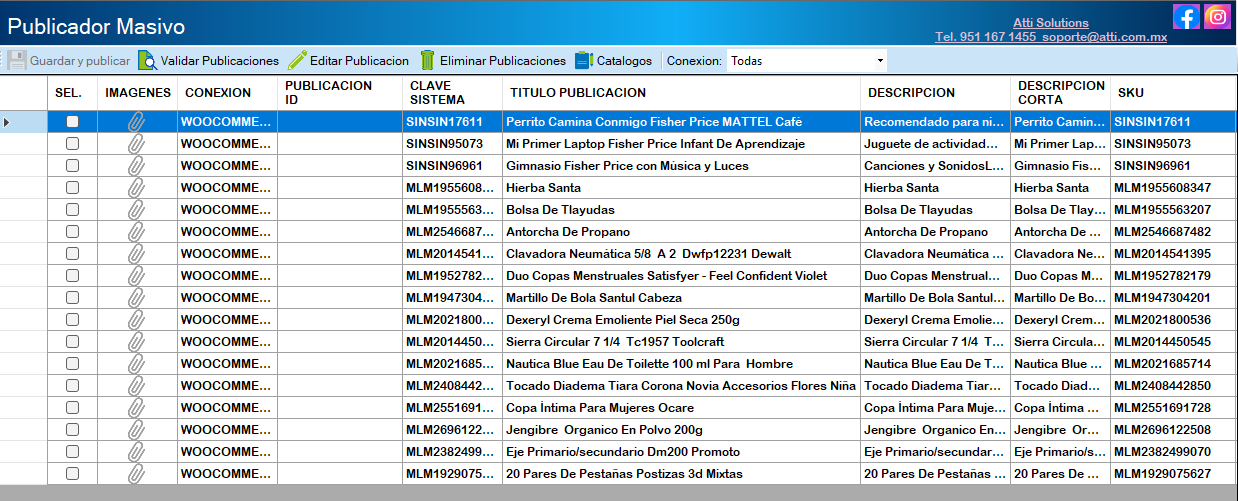This screenshot has width=1238, height=501.
Task: Select checkbox for Bolsa De Tlayudas row
Action: tap(72, 210)
